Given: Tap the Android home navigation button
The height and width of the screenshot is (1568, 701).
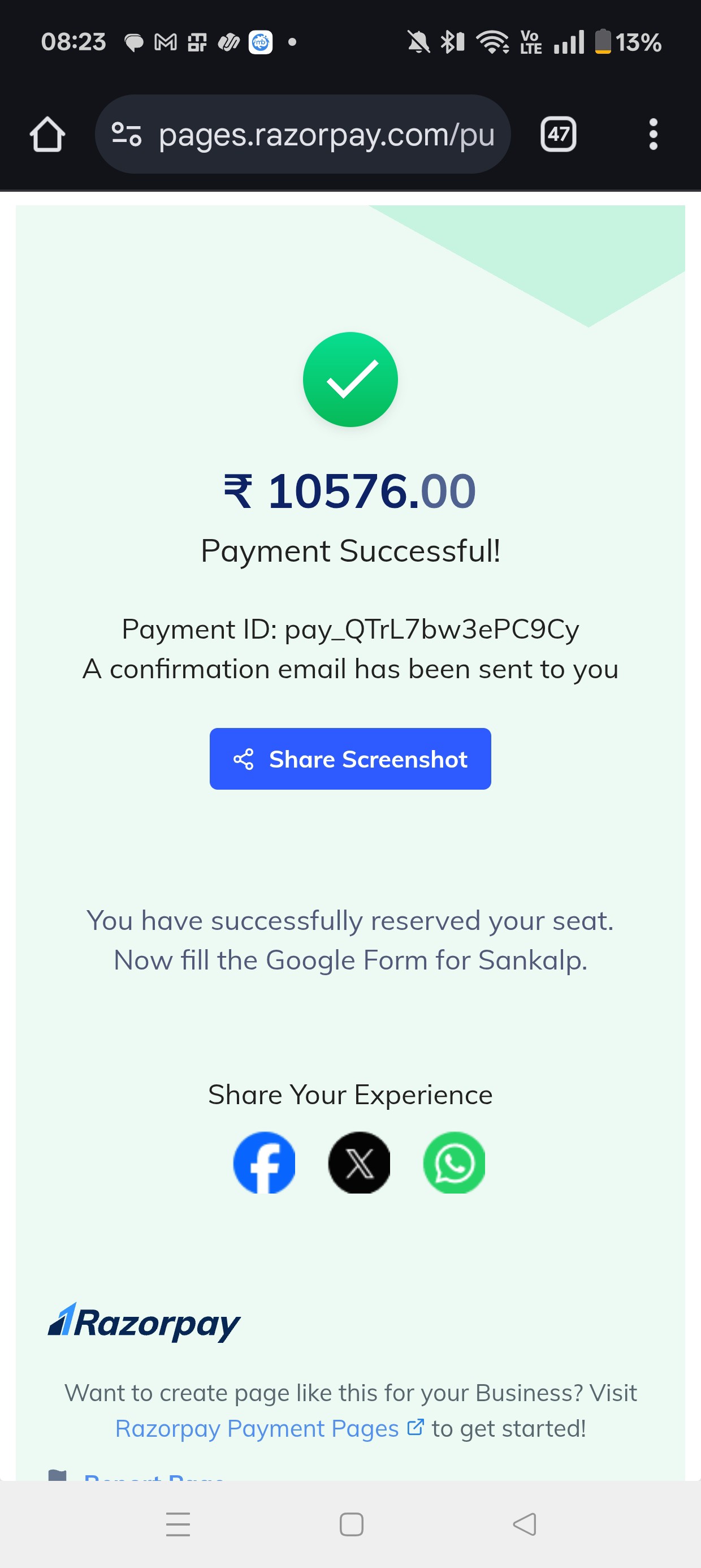Looking at the screenshot, I should [351, 1524].
